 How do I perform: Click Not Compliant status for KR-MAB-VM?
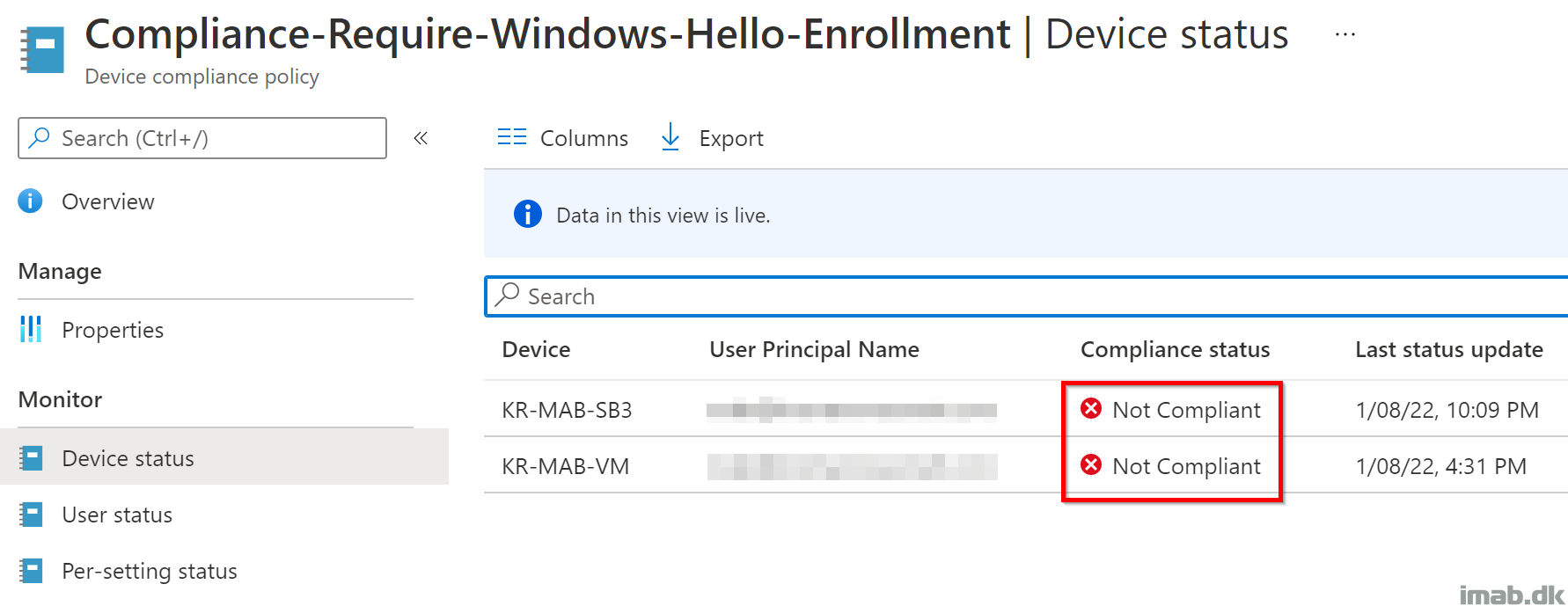tap(1186, 466)
